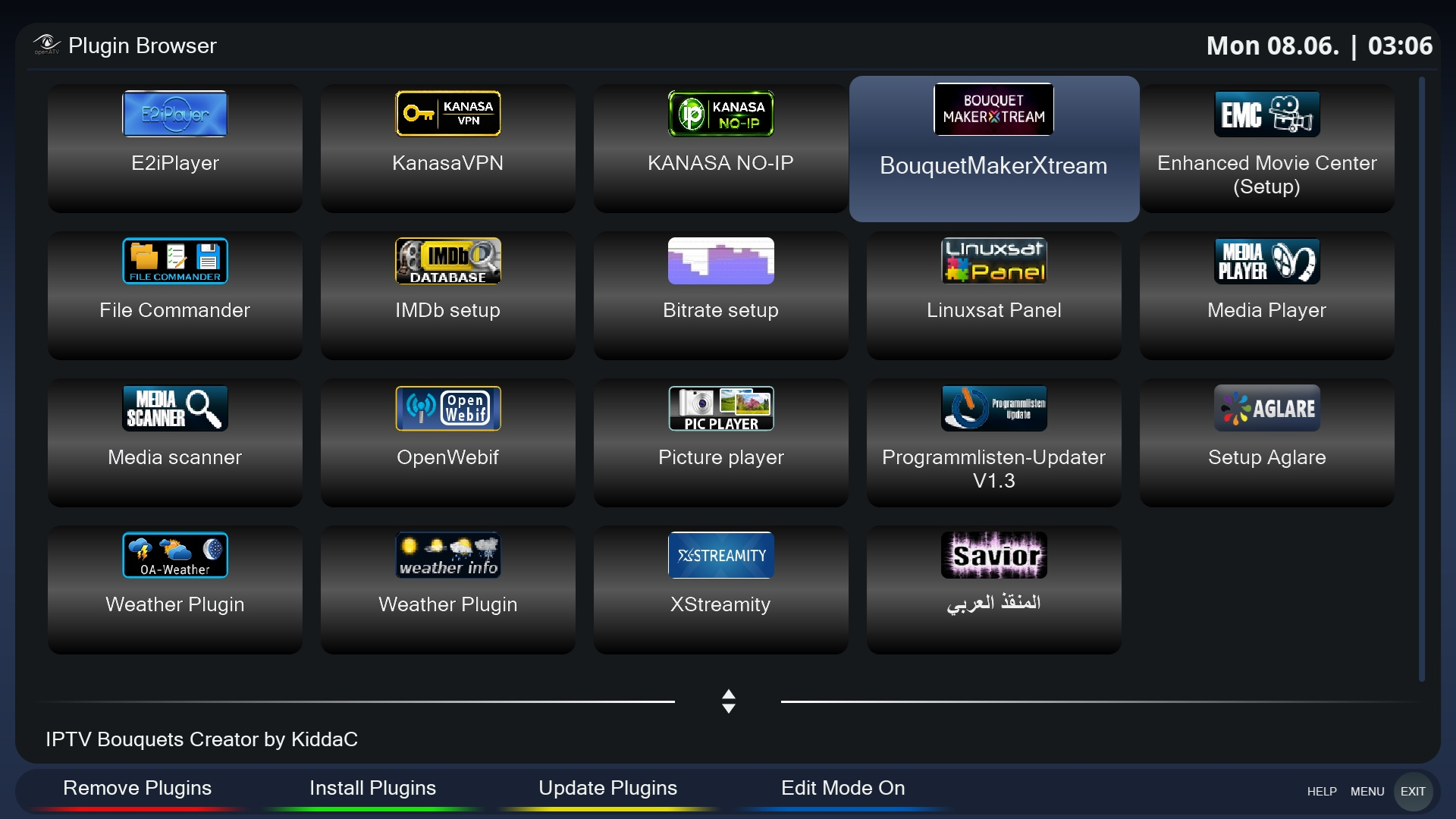Open the KANASA NO-IP plugin icon
Viewport: 1456px width, 819px height.
721,114
